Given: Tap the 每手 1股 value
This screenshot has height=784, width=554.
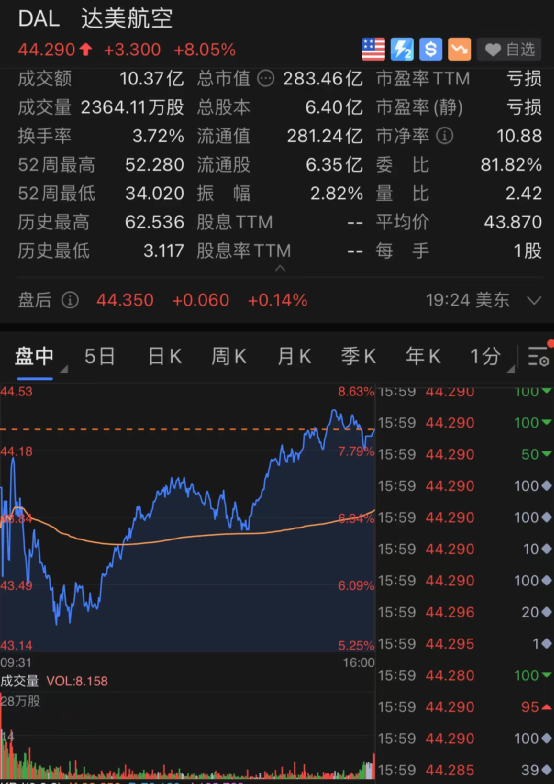Looking at the screenshot, I should [528, 250].
